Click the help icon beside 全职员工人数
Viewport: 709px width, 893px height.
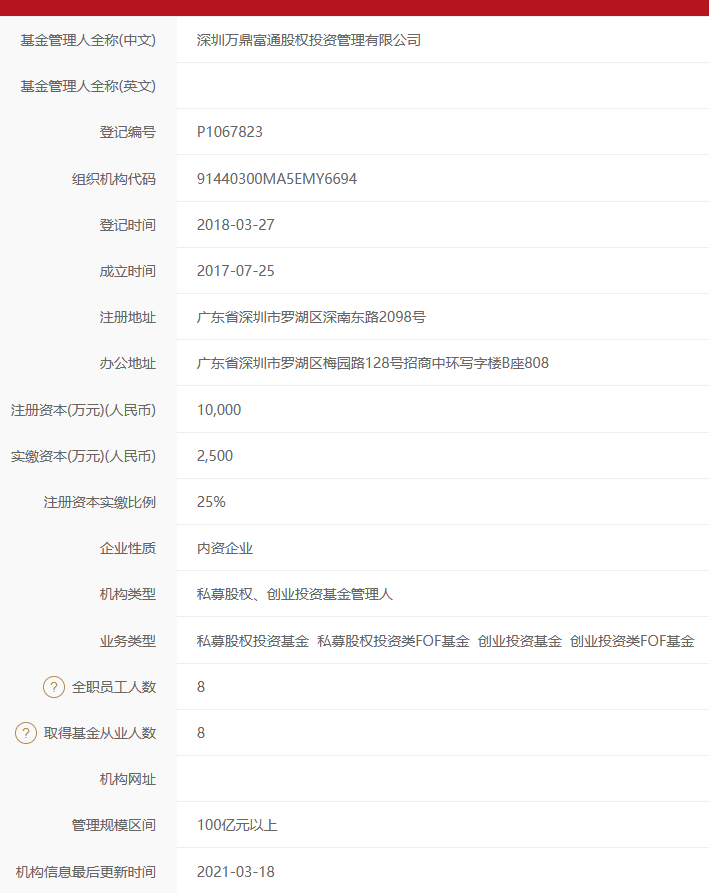53,687
